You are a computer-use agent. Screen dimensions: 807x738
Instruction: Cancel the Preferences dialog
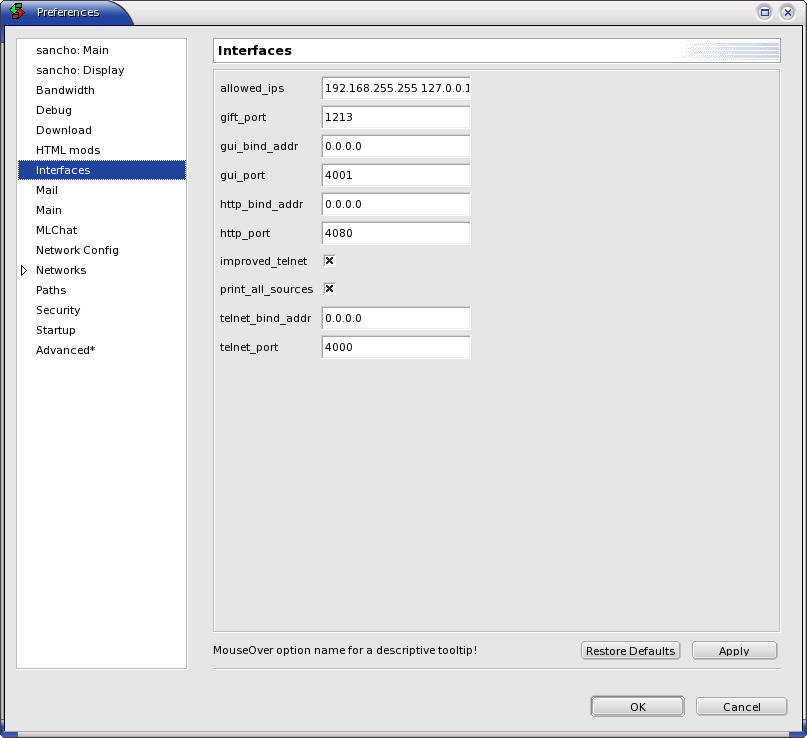pyautogui.click(x=741, y=707)
